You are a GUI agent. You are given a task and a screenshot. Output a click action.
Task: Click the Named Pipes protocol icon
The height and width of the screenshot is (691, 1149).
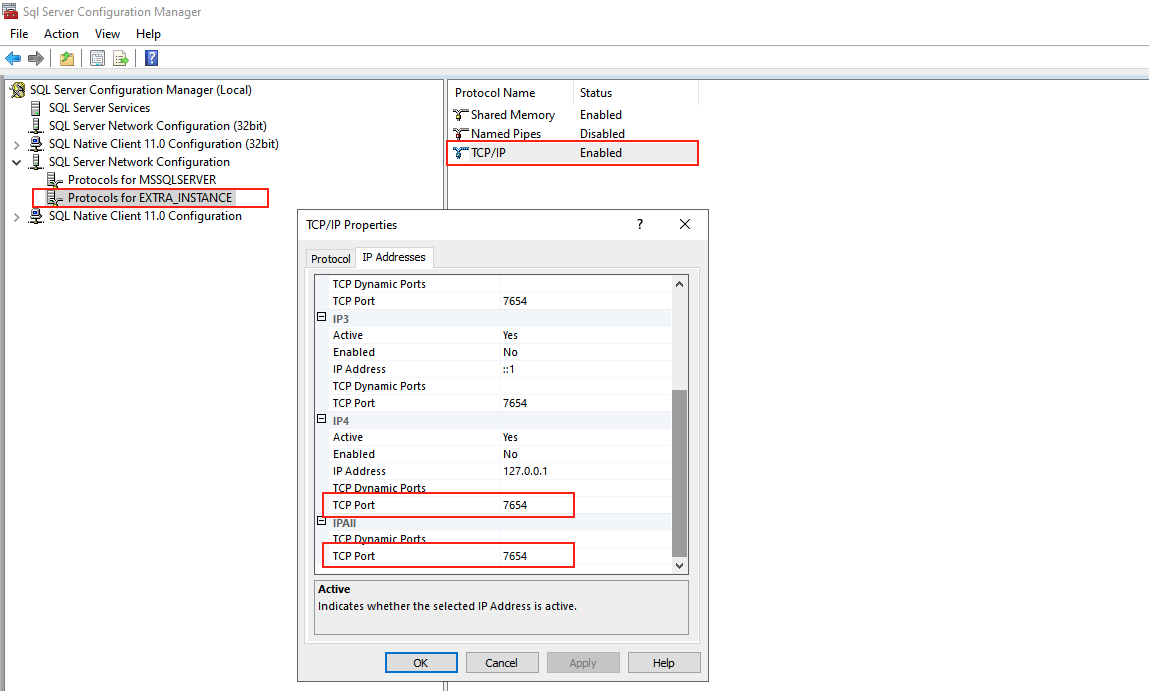point(460,134)
